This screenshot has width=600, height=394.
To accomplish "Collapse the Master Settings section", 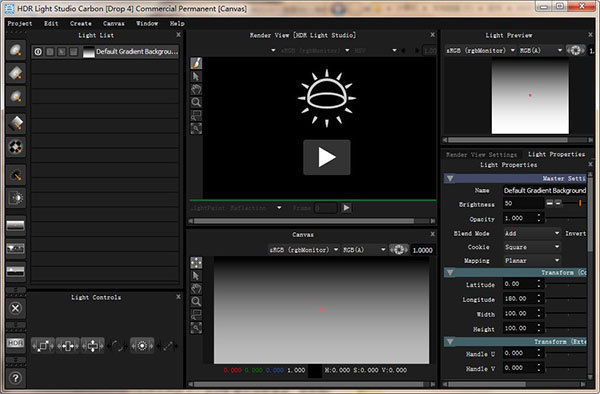I will click(450, 179).
